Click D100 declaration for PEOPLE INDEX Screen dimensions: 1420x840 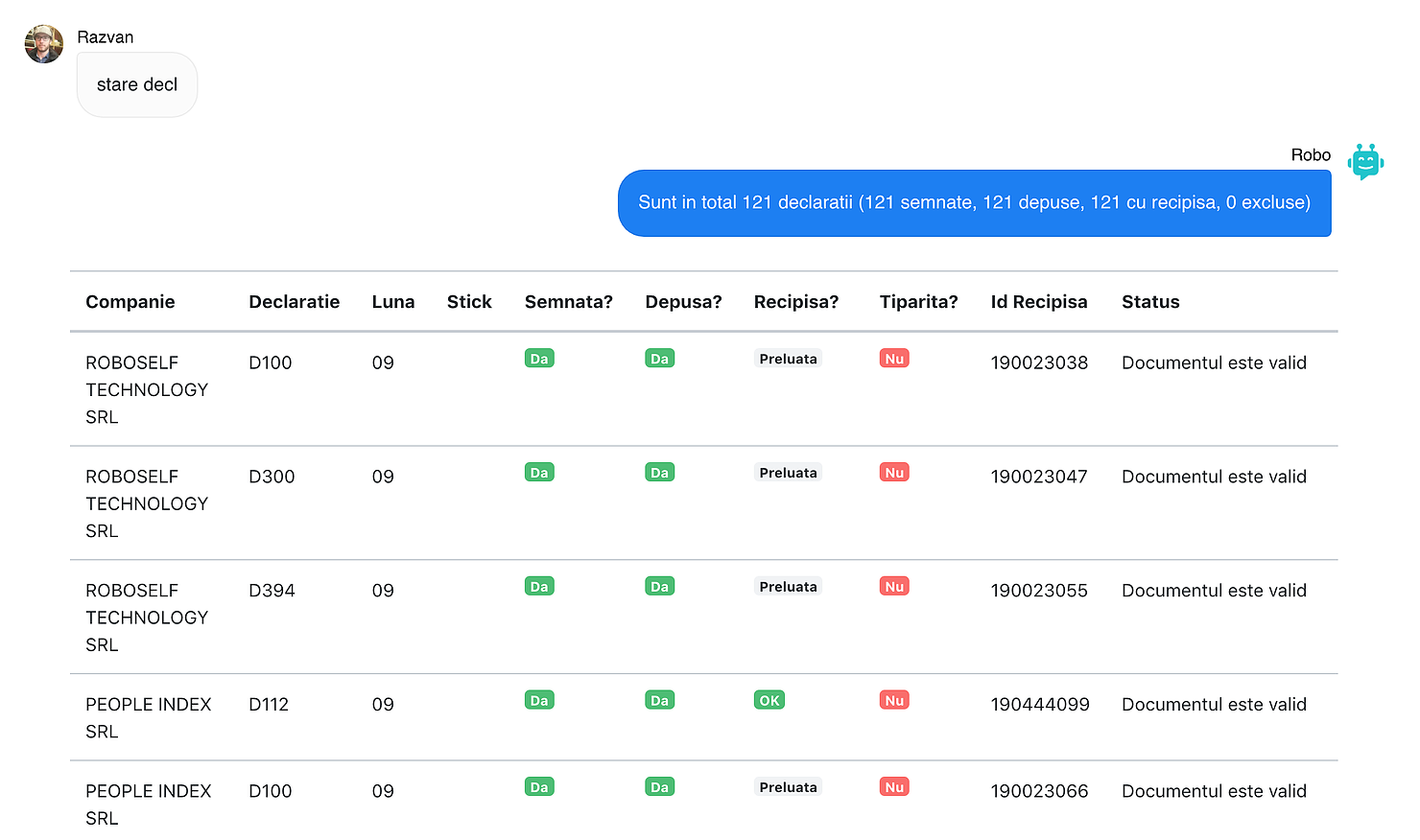[271, 791]
